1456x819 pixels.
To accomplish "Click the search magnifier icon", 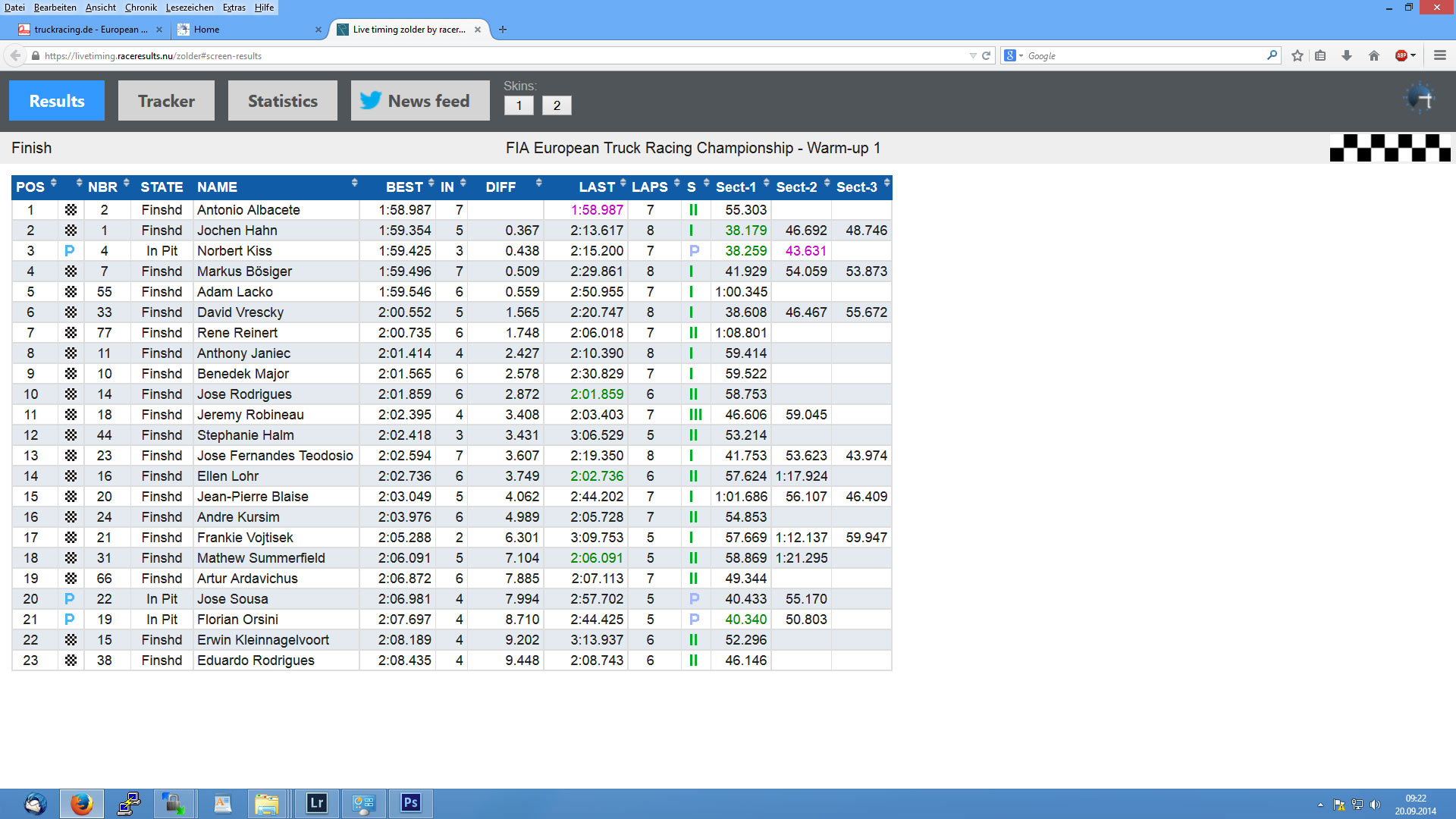I will tap(1272, 55).
